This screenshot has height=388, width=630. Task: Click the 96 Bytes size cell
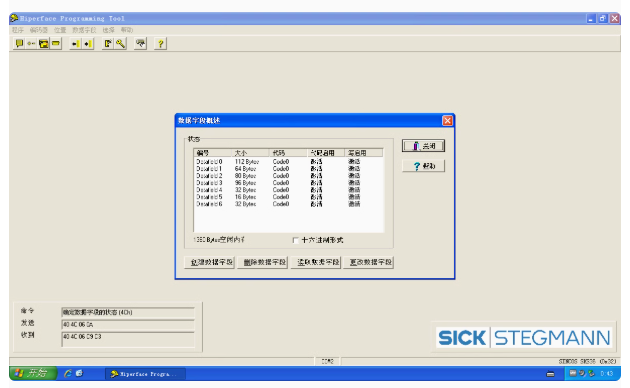245,183
